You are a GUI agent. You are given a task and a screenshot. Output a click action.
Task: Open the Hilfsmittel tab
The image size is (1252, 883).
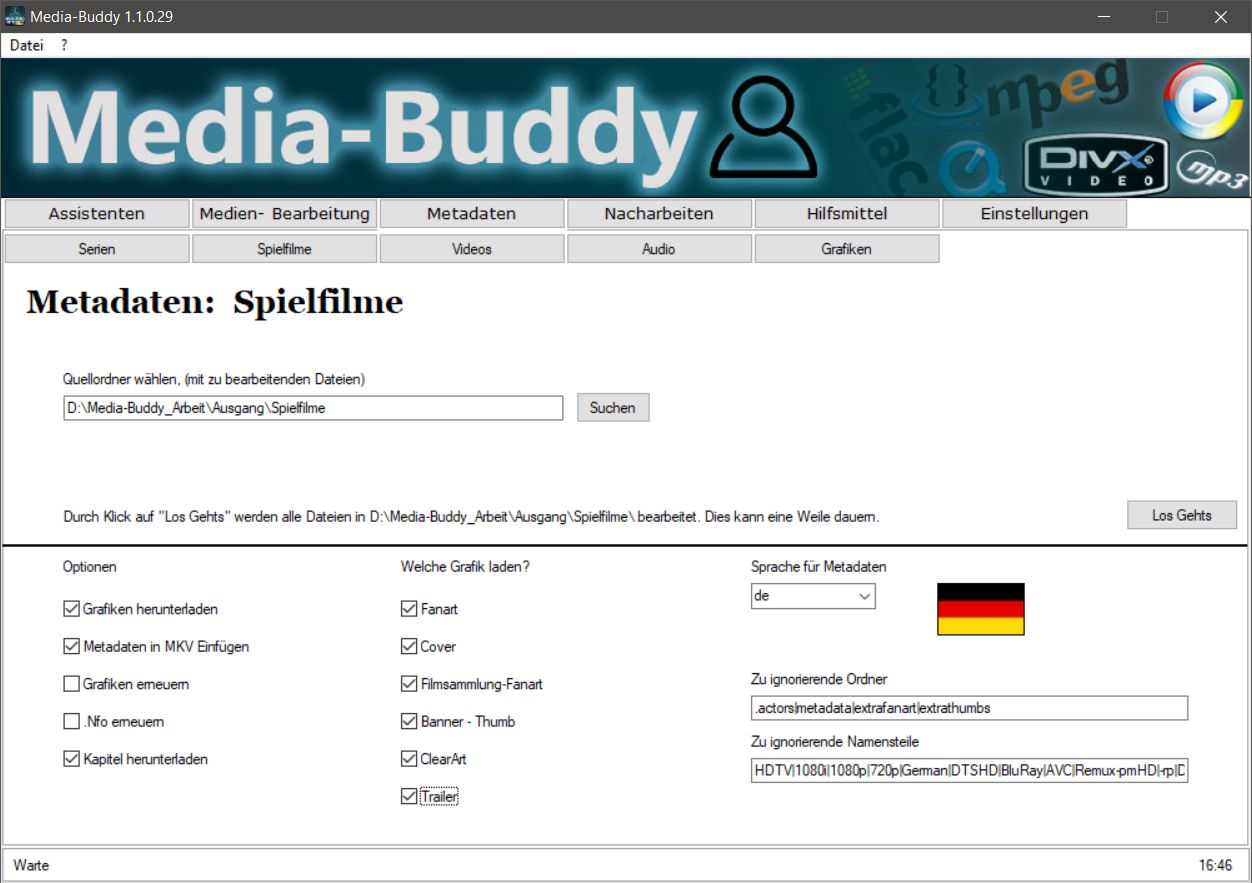click(847, 213)
